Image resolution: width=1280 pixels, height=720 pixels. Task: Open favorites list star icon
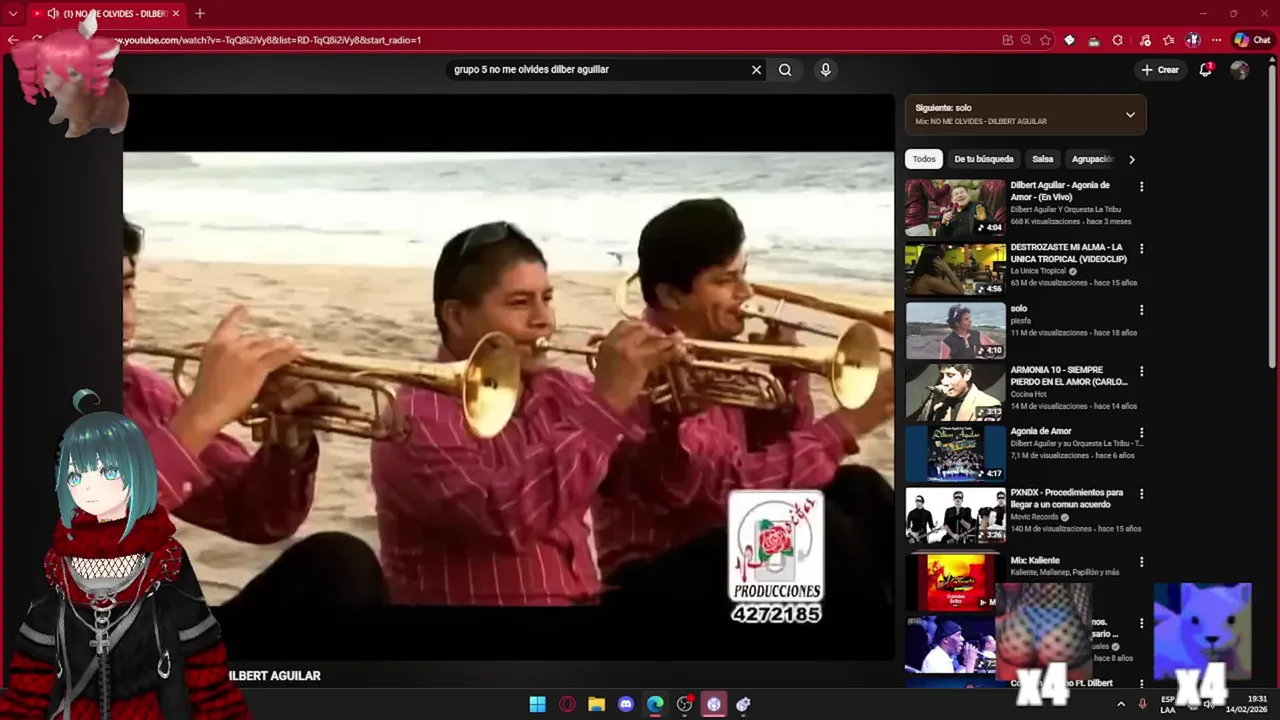click(1168, 41)
